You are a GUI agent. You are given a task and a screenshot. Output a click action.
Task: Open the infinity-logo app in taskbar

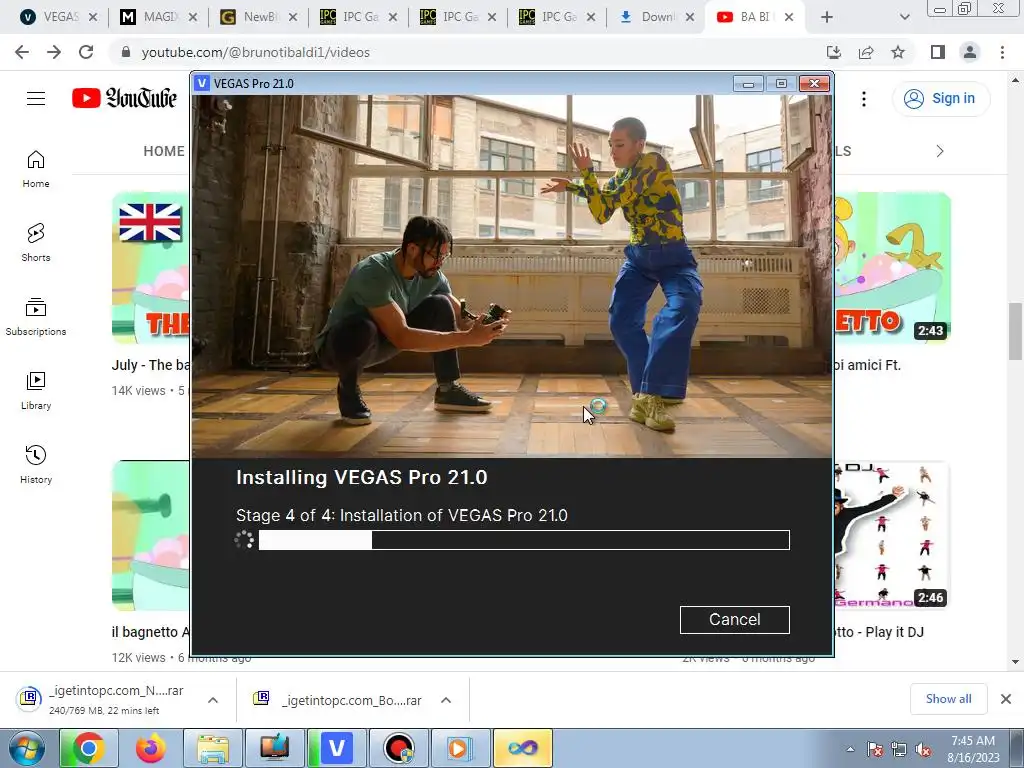(523, 748)
